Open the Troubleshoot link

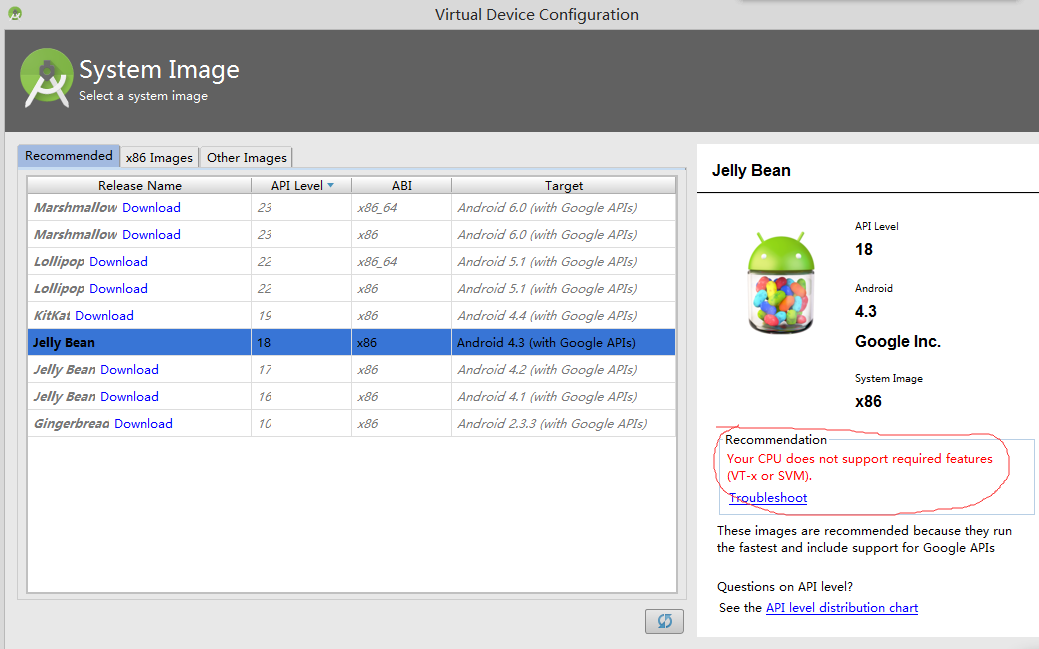(x=768, y=498)
